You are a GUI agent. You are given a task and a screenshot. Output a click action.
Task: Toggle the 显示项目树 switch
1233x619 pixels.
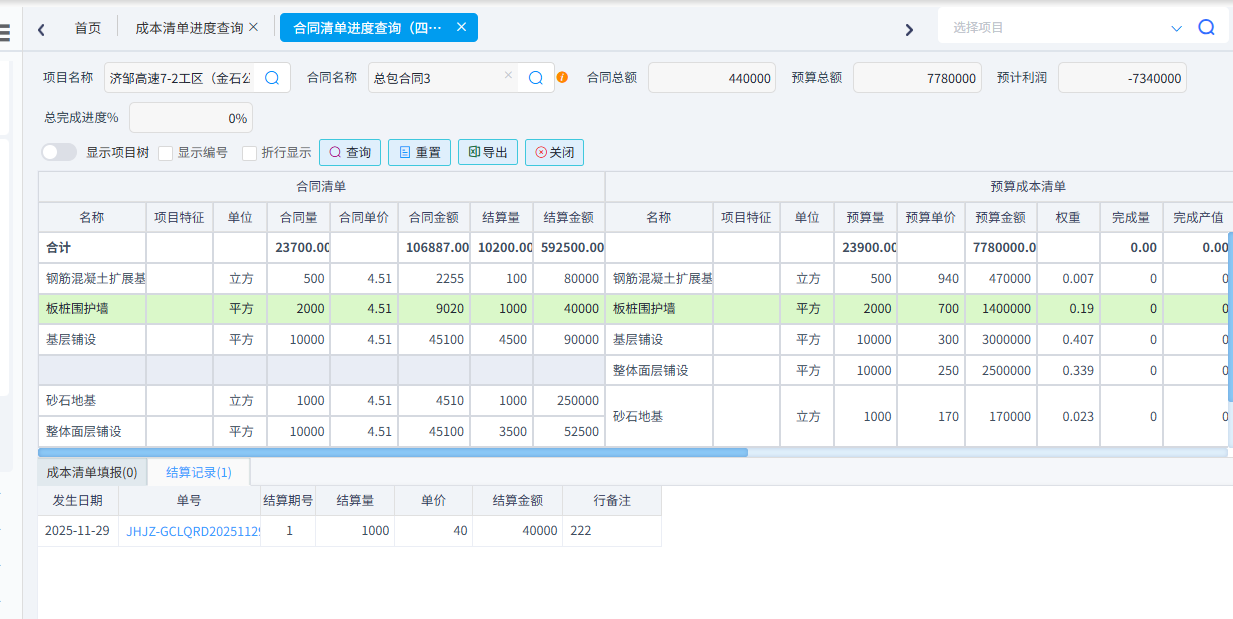[x=59, y=152]
